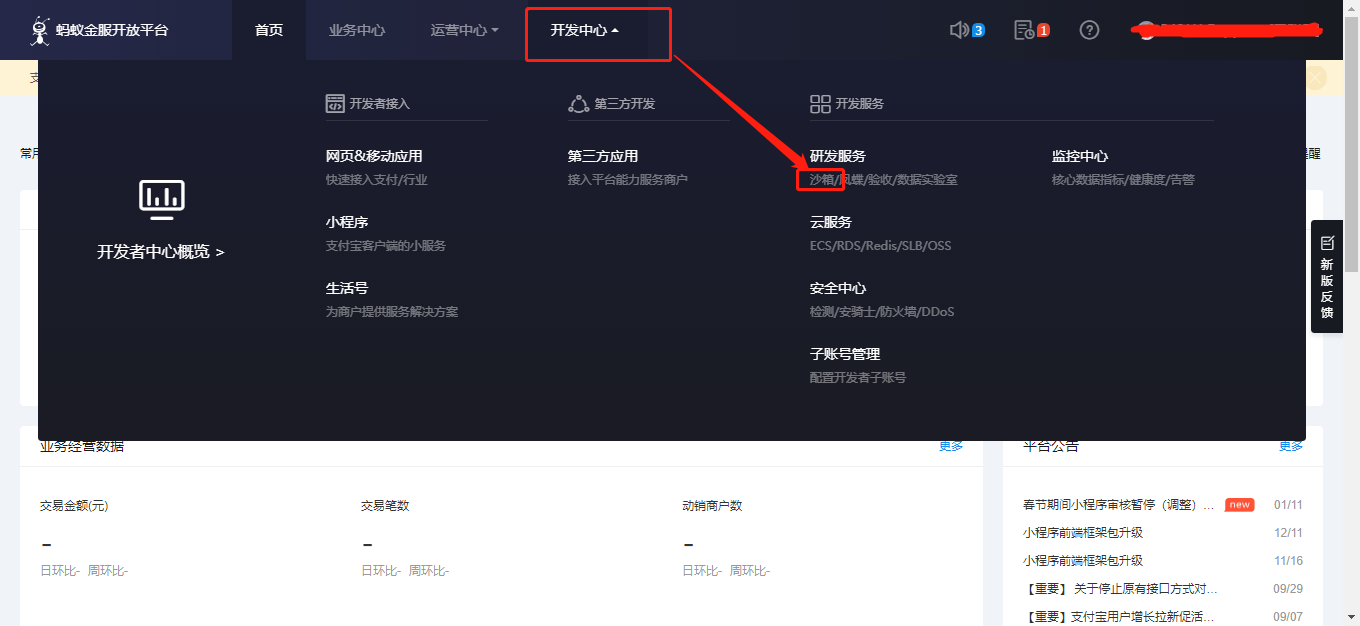The width and height of the screenshot is (1360, 626).
Task: Select 网页&移动应用 entry
Action: (x=374, y=156)
